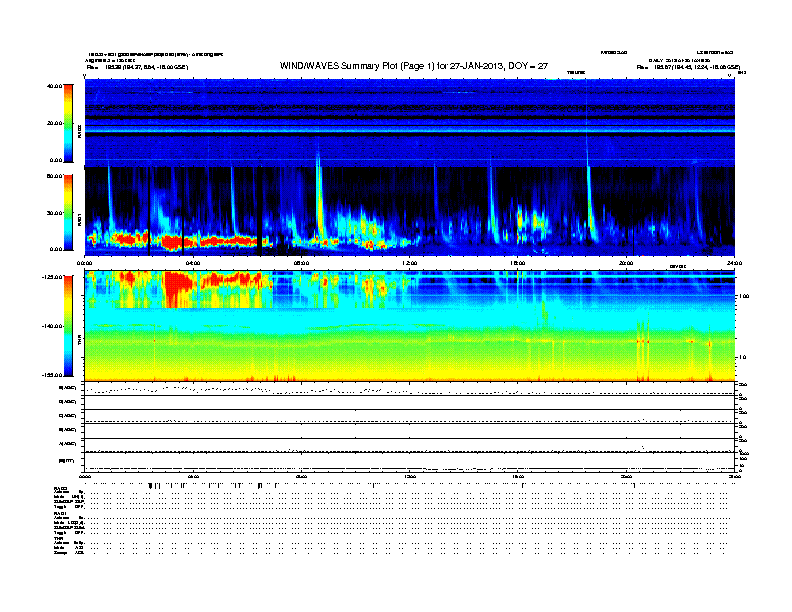This screenshot has height=612, width=792.
Task: Click the 12:00 time label under the RAD1 spectrogram
Action: click(x=410, y=263)
